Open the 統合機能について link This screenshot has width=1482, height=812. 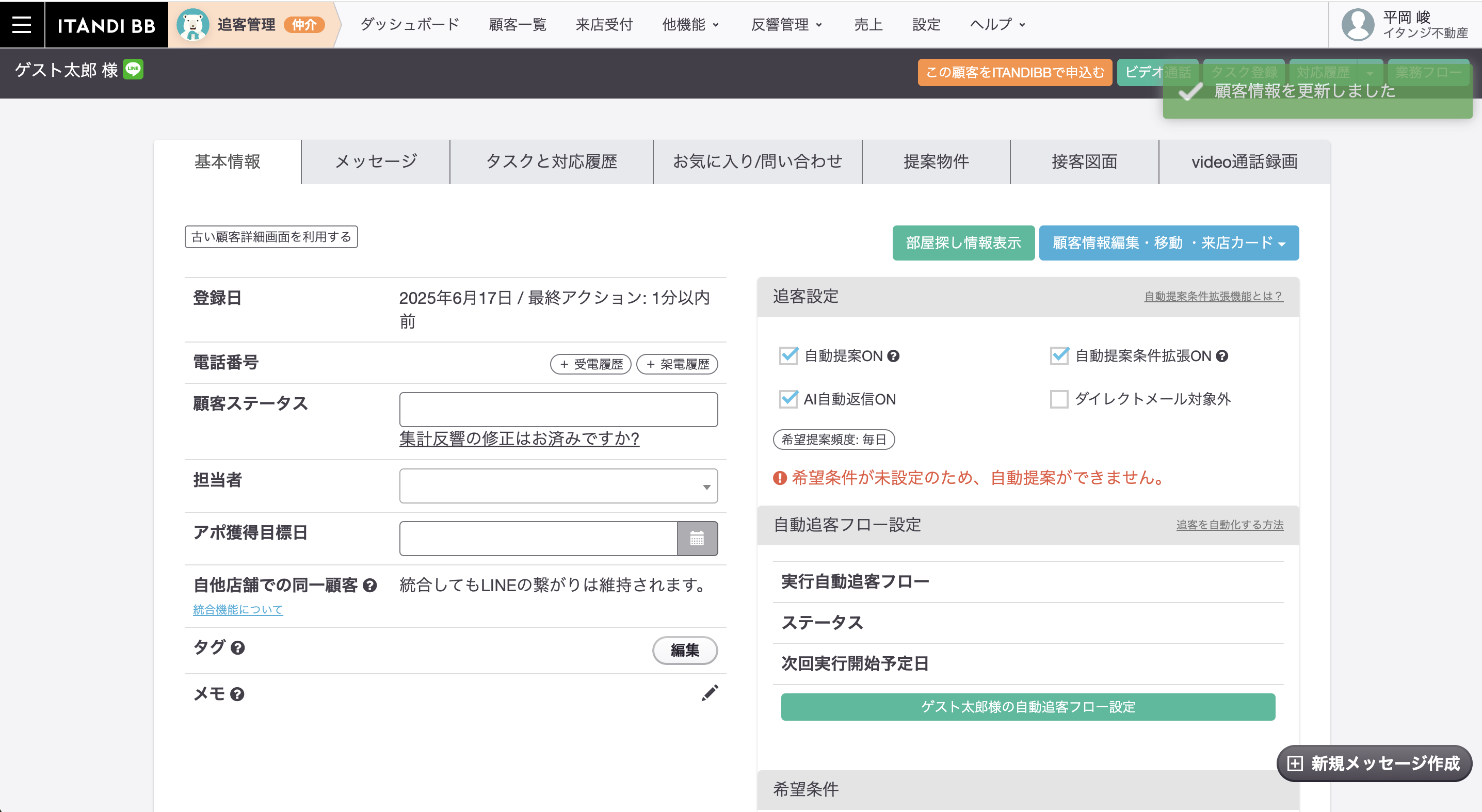coord(237,610)
